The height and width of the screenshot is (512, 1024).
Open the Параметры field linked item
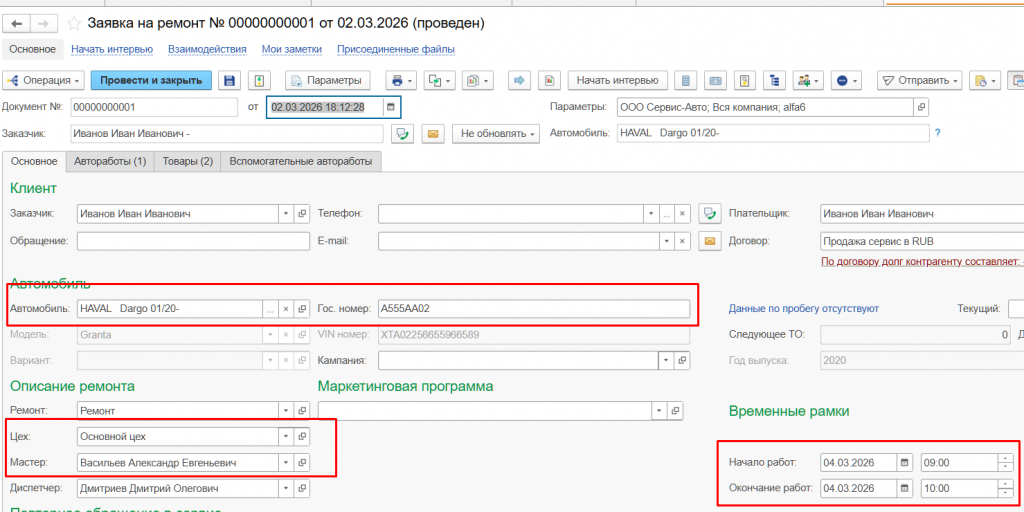coord(921,107)
